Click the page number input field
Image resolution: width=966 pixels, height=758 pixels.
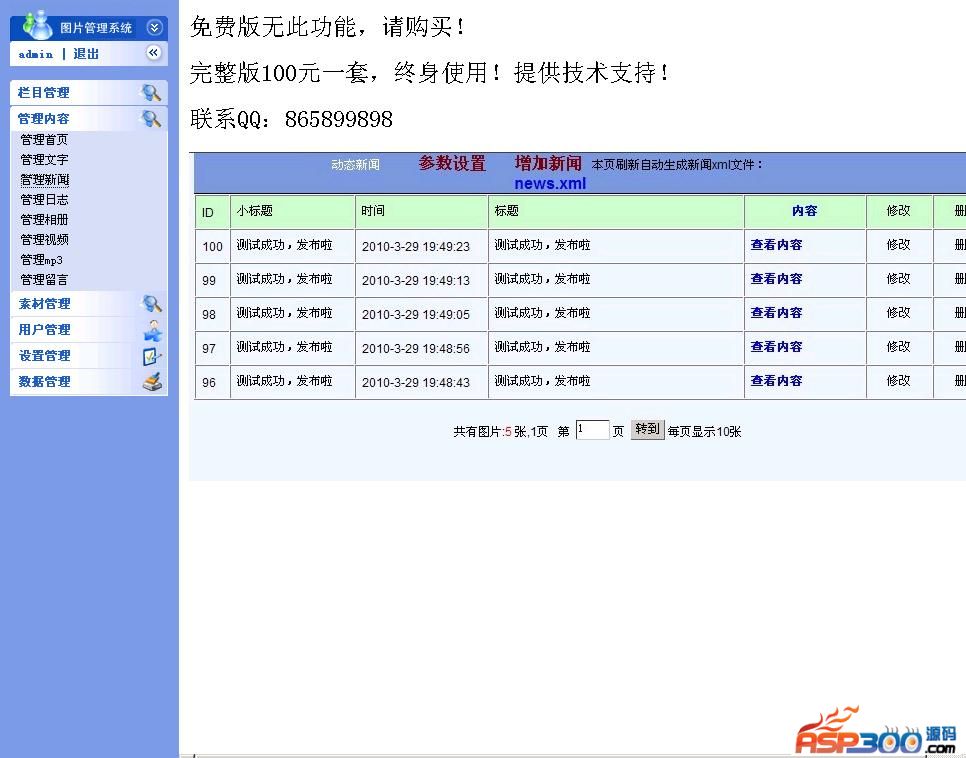pos(592,430)
